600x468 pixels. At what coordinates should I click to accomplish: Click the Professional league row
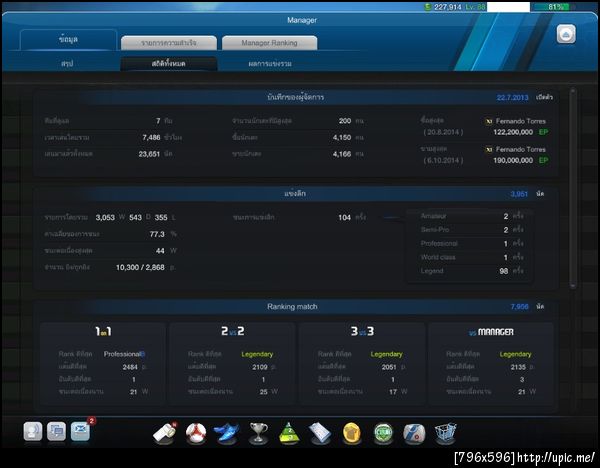tap(470, 244)
